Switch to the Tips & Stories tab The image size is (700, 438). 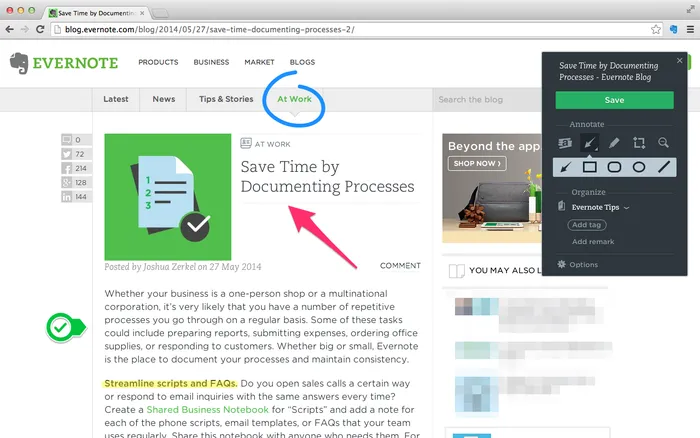coord(226,99)
